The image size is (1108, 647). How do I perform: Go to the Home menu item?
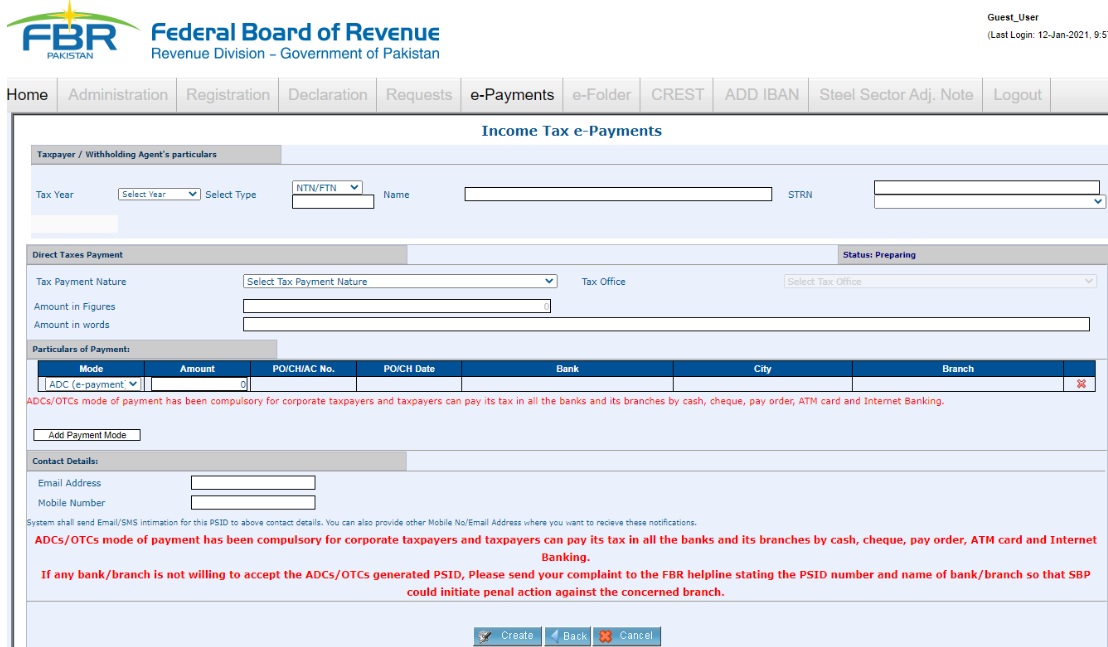point(27,95)
